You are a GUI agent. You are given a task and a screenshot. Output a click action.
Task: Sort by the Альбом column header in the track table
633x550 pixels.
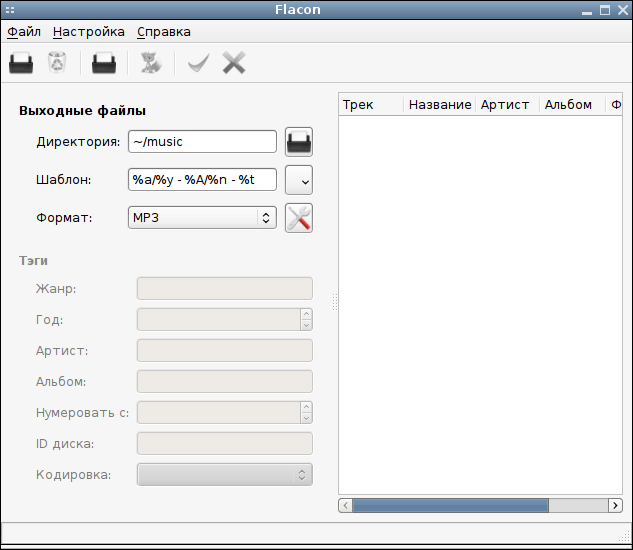point(571,105)
